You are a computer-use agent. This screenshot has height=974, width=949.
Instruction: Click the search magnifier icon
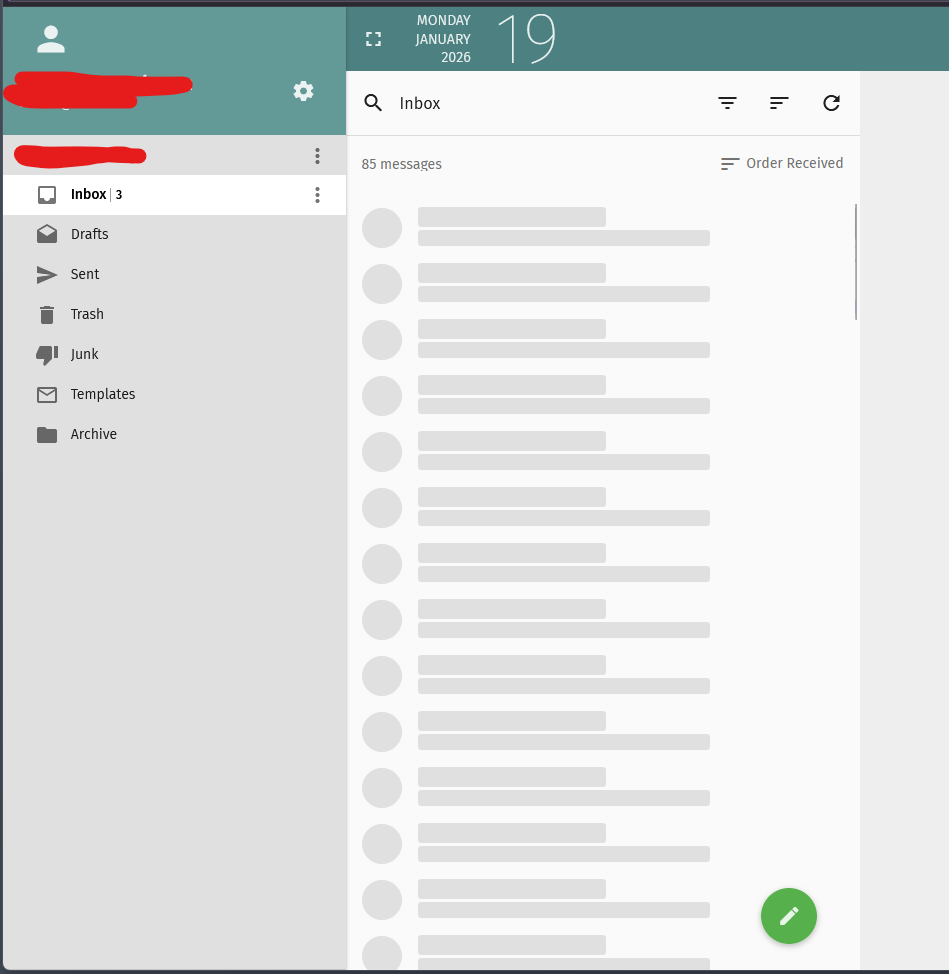(x=373, y=102)
